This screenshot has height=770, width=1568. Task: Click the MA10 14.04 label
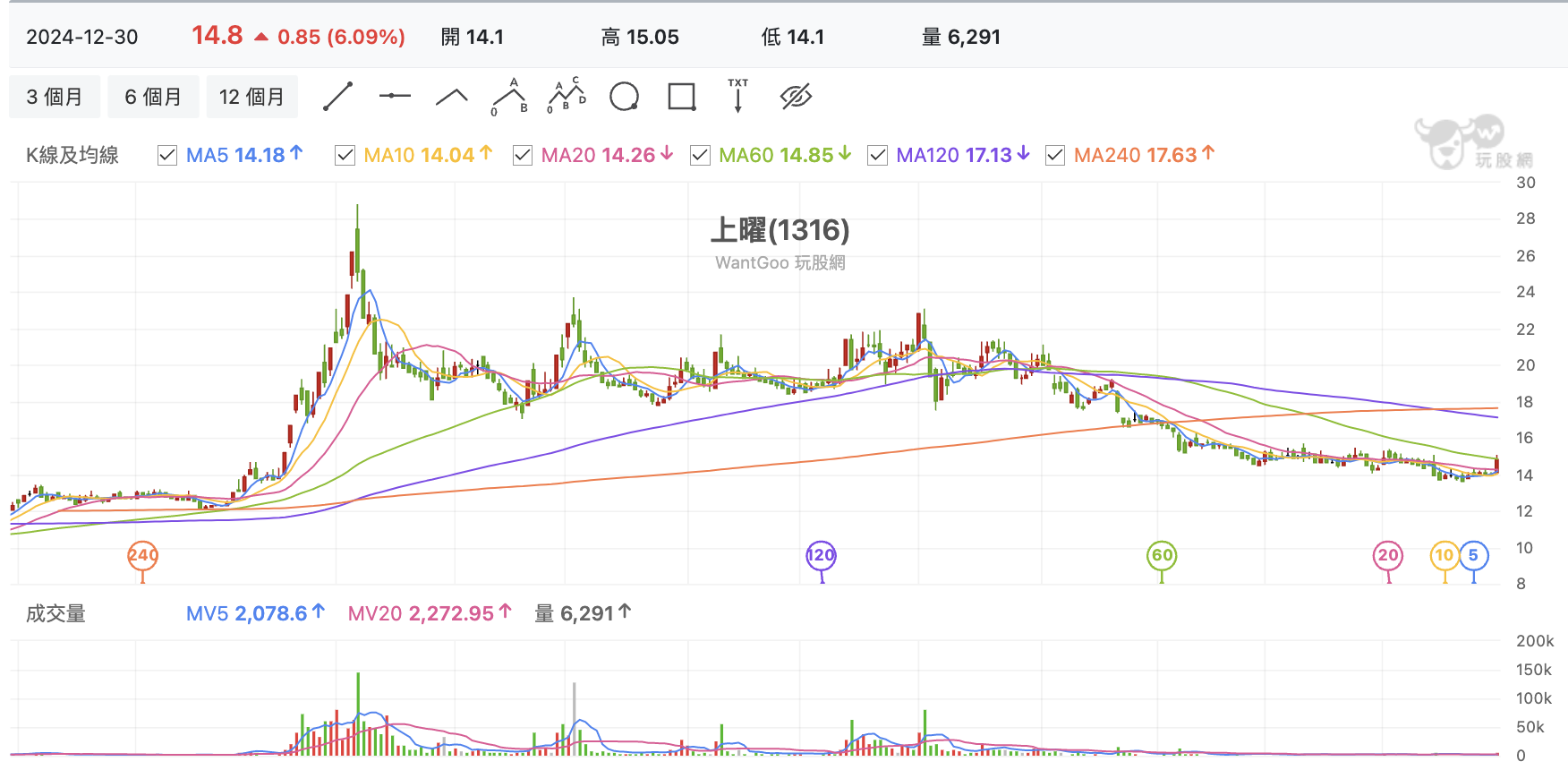pyautogui.click(x=428, y=156)
